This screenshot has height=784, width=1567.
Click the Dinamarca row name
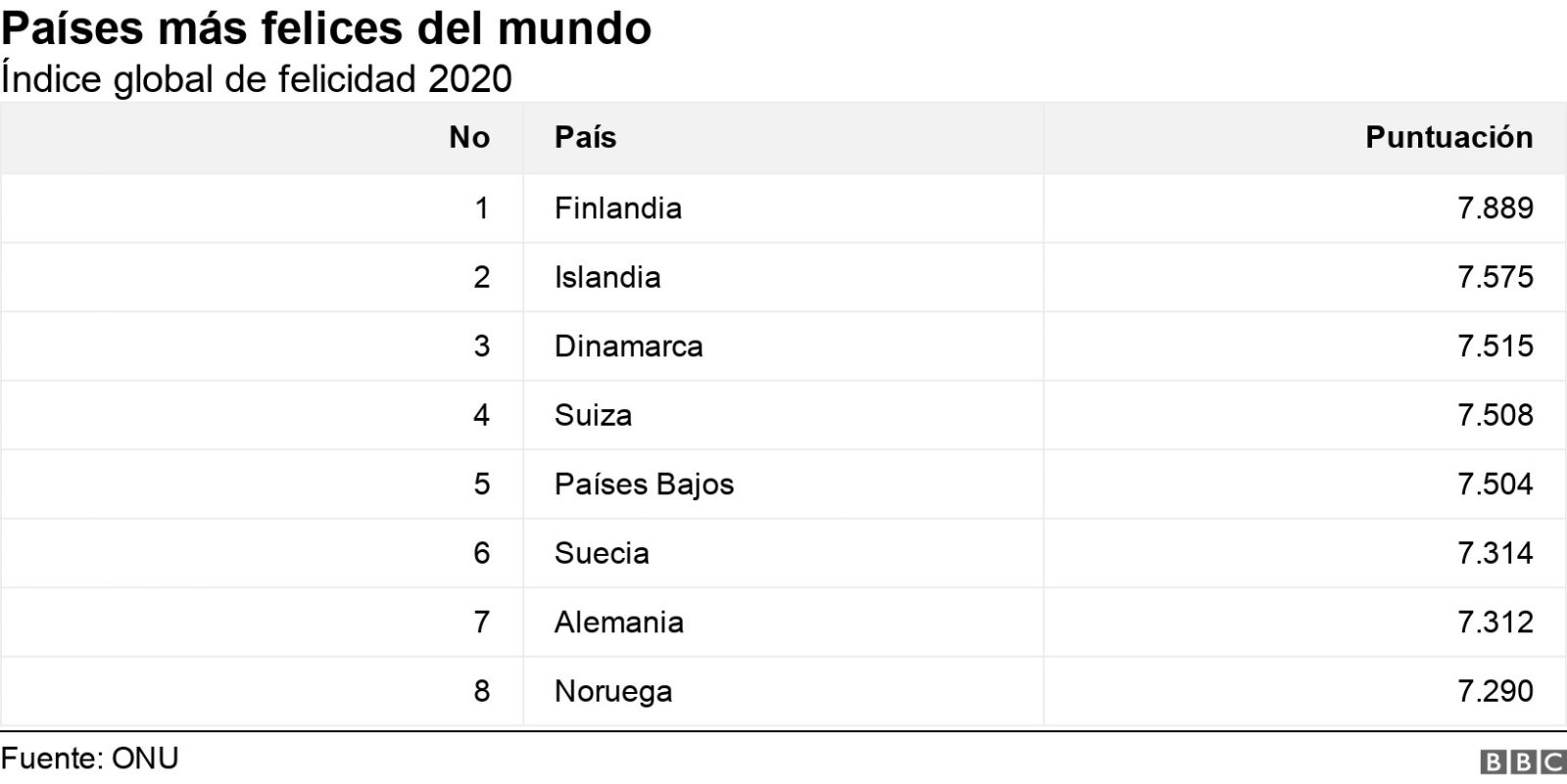pyautogui.click(x=628, y=346)
